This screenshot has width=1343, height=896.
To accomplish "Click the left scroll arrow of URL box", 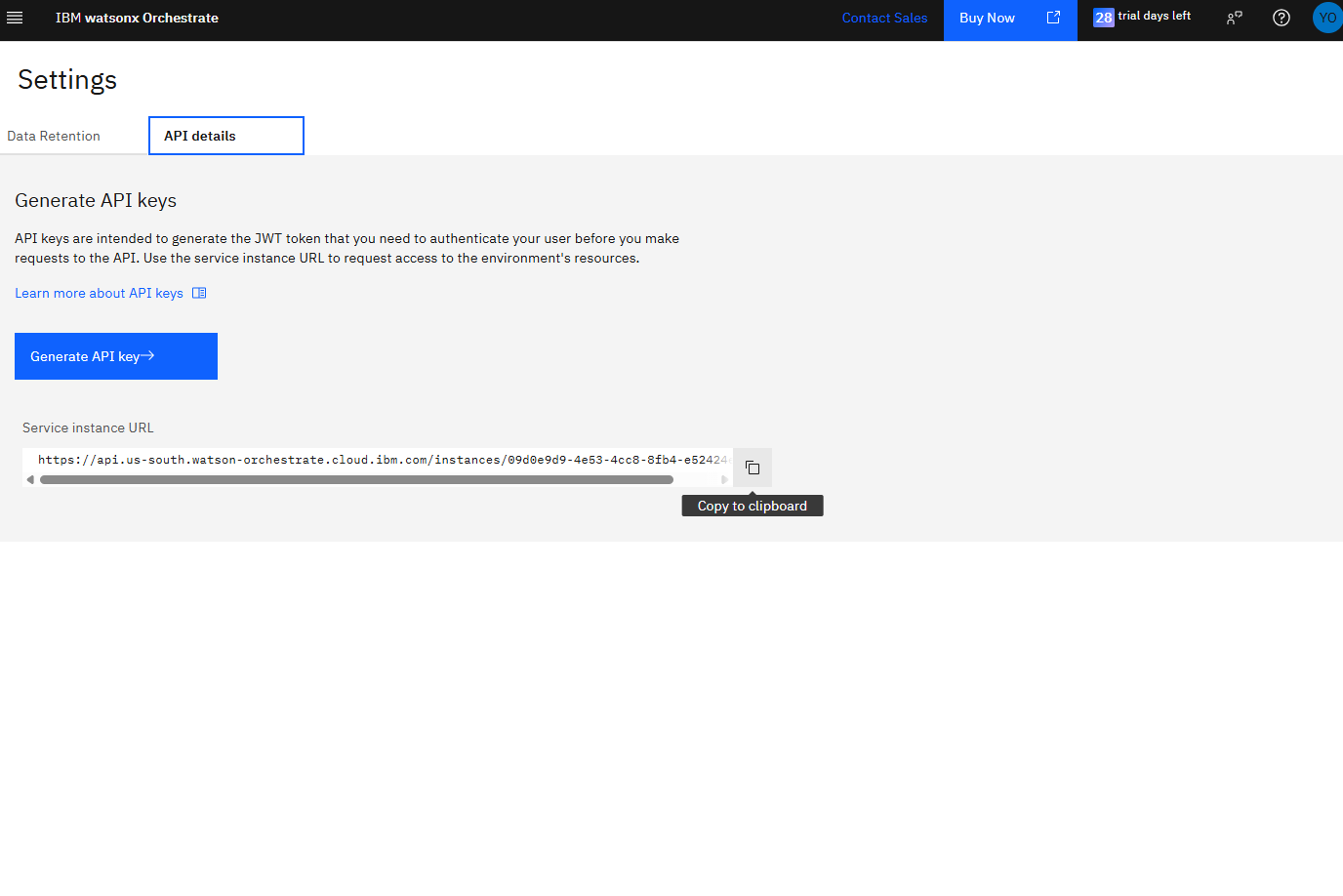I will coord(30,479).
